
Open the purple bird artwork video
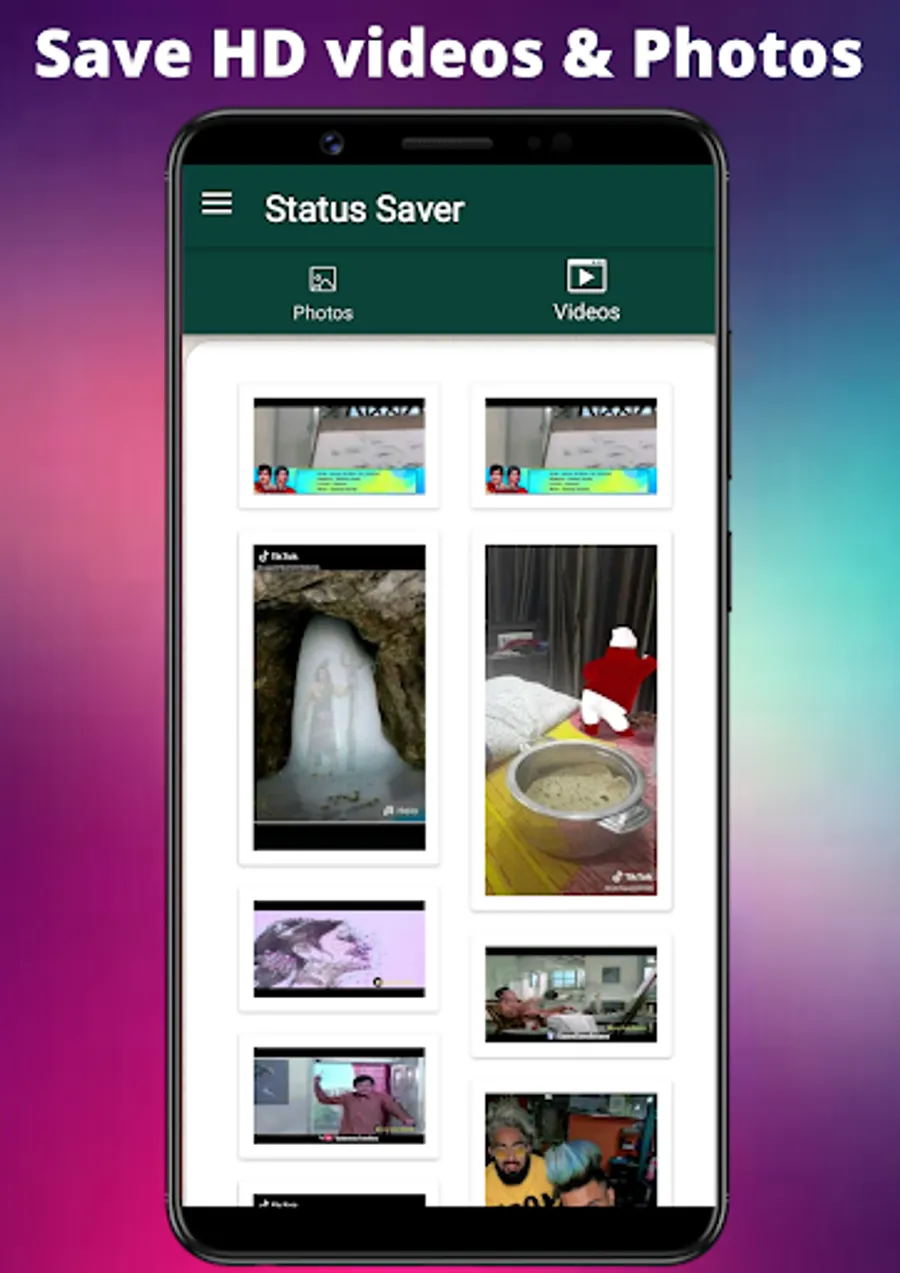pyautogui.click(x=339, y=948)
